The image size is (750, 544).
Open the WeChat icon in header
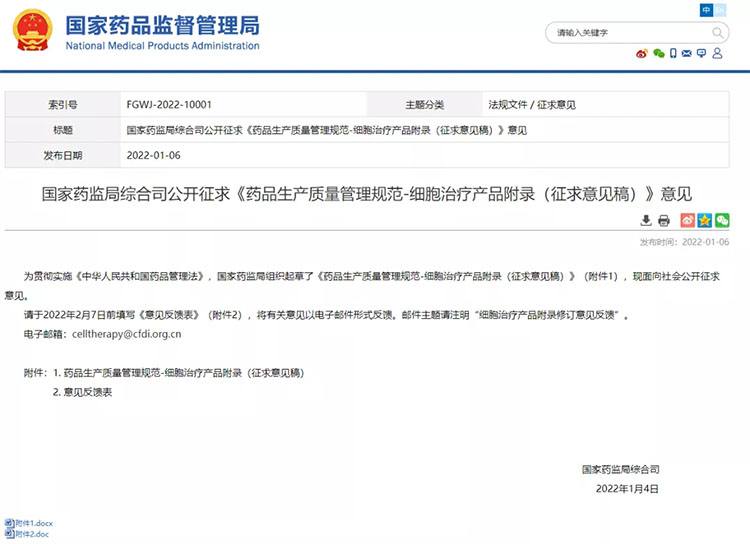[x=659, y=53]
